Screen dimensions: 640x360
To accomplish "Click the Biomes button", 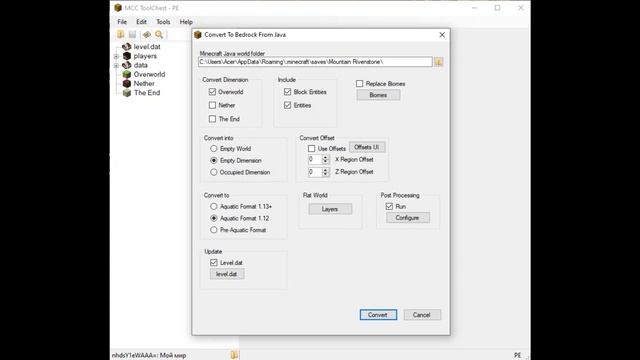I will tap(378, 95).
